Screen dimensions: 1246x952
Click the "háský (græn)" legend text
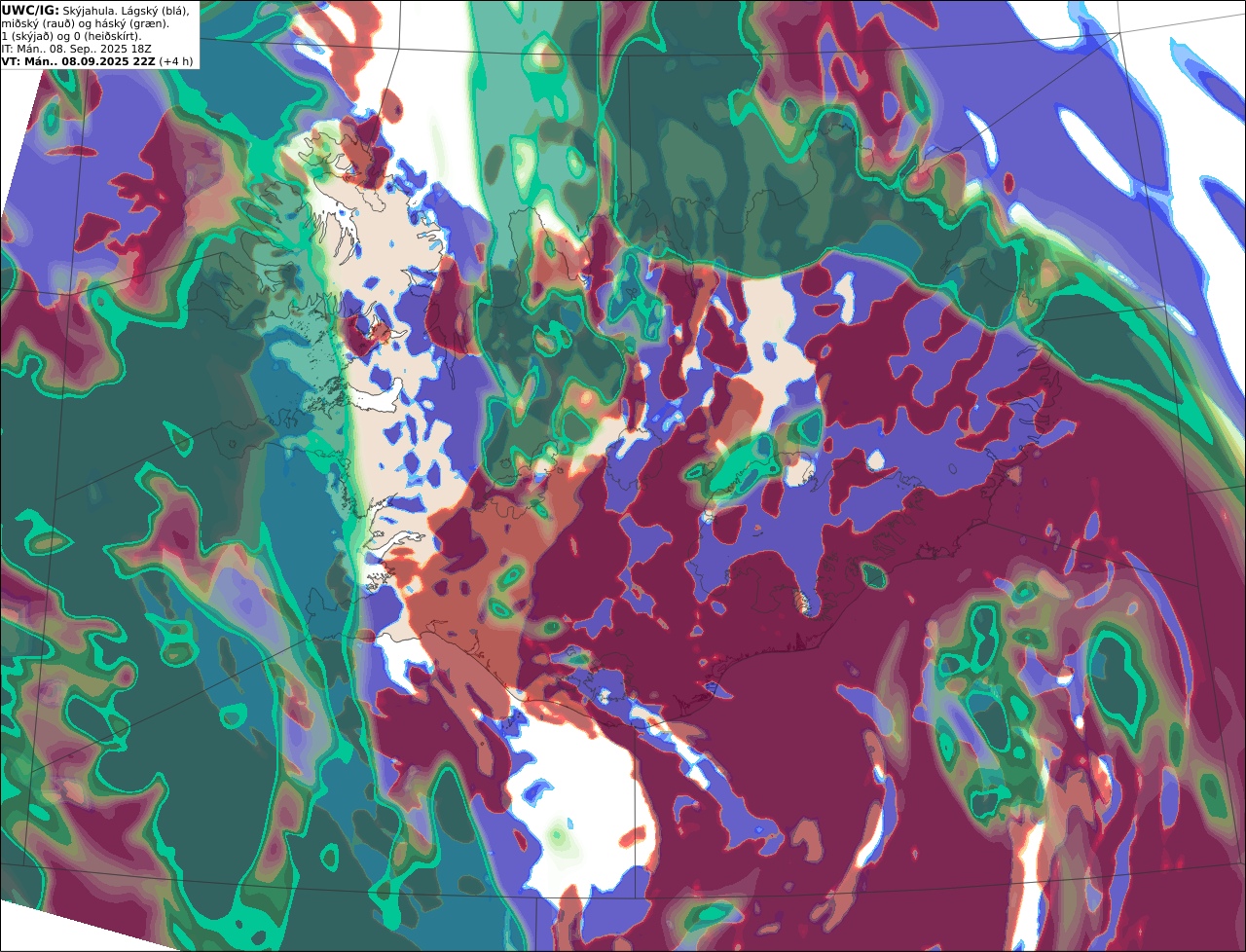[x=131, y=24]
